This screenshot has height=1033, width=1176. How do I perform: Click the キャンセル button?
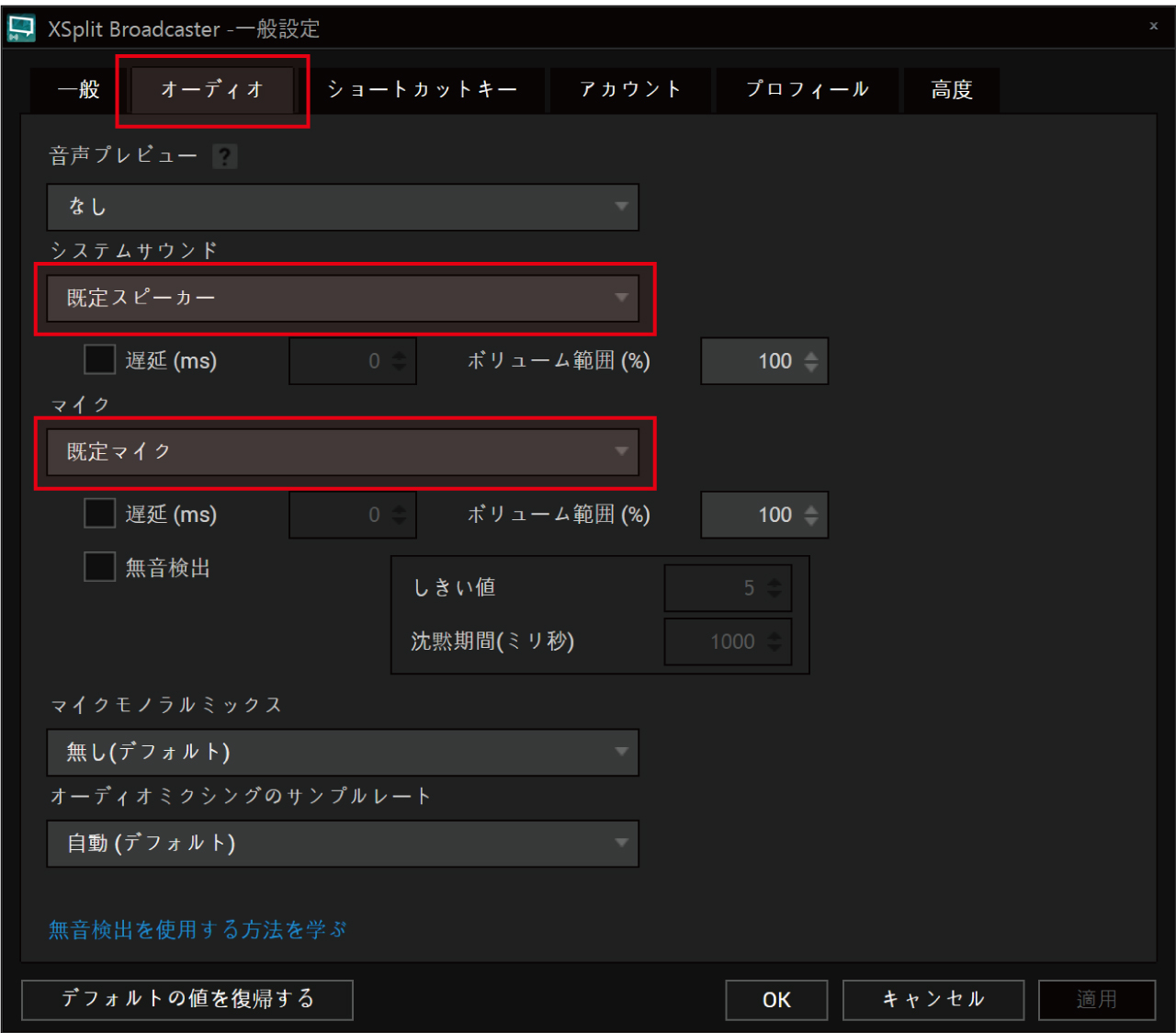933,1000
